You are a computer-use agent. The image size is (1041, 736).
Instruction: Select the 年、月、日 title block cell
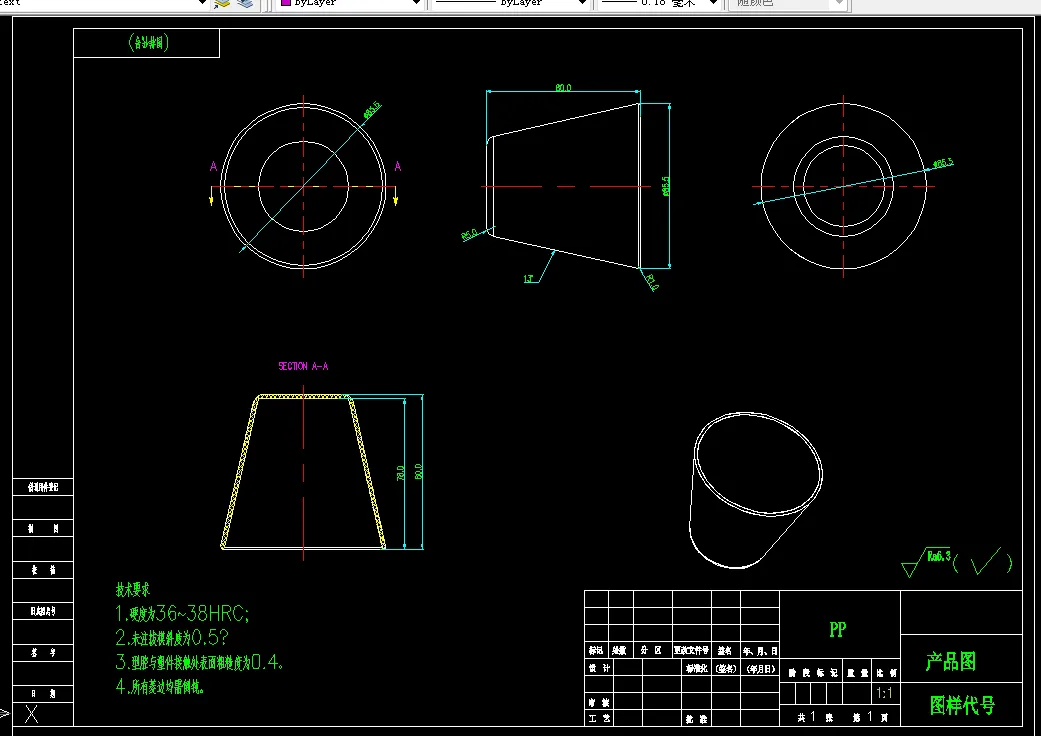760,651
